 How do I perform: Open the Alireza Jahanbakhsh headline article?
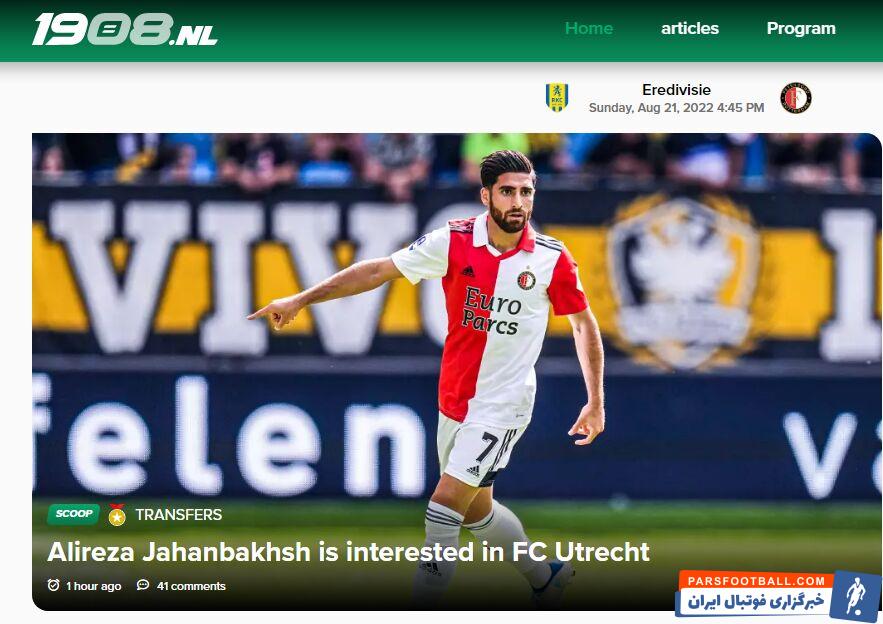tap(348, 552)
